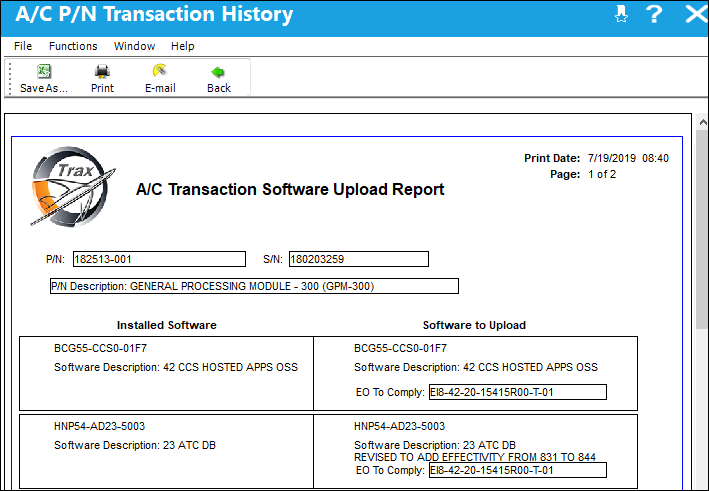
Task: Click the vertical scrollbar thumb
Action: point(703,230)
